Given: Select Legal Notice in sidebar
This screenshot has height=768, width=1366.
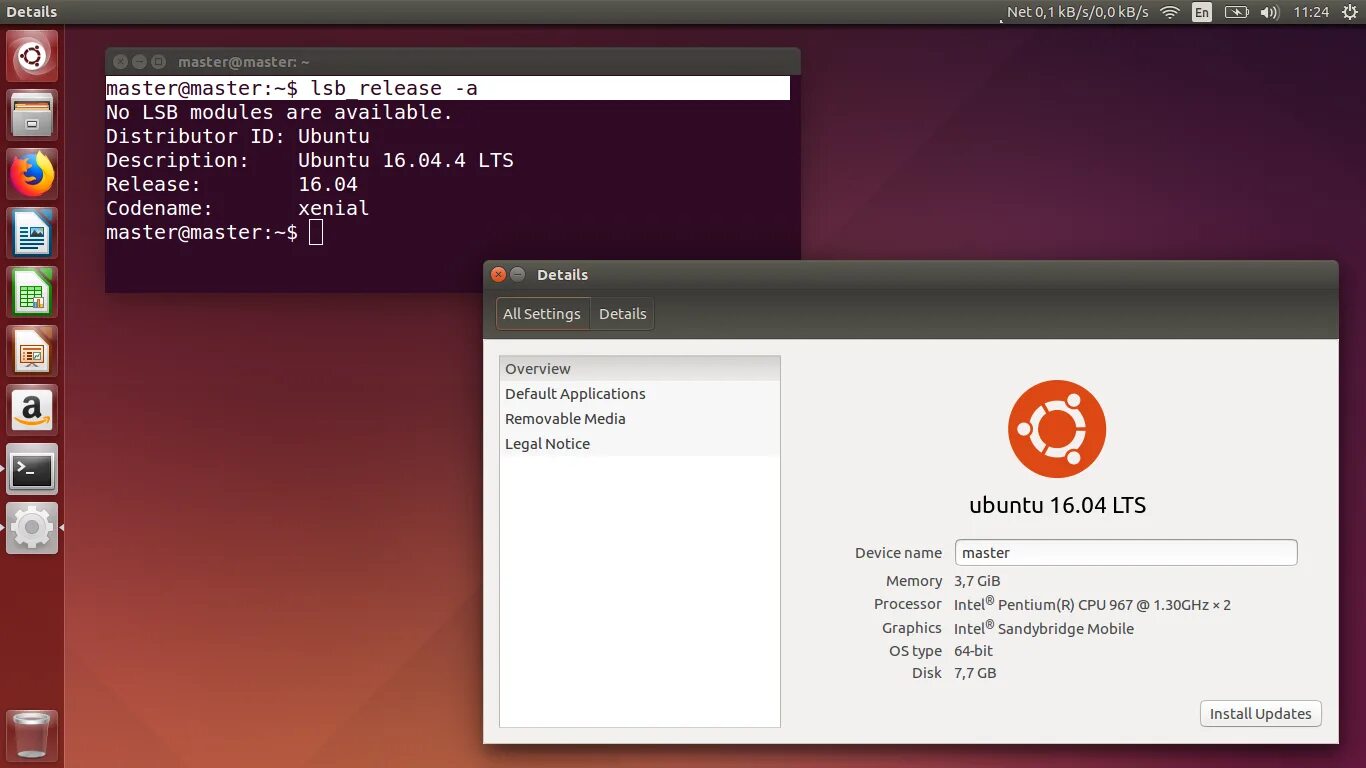Looking at the screenshot, I should pos(640,444).
